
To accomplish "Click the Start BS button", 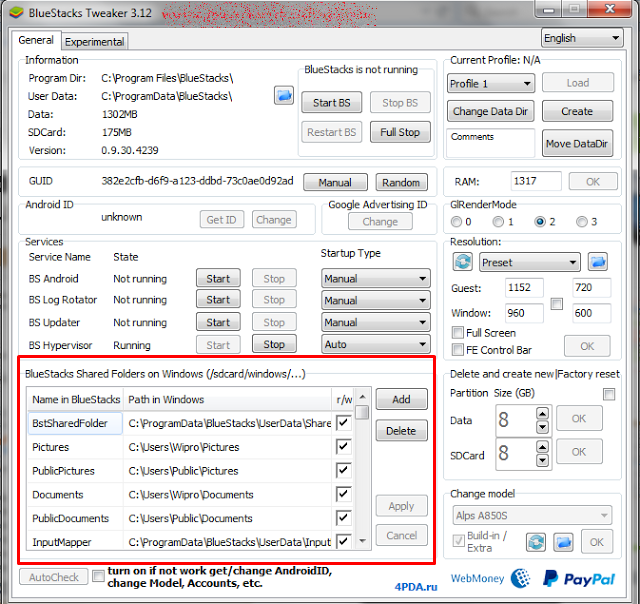I will pos(331,102).
